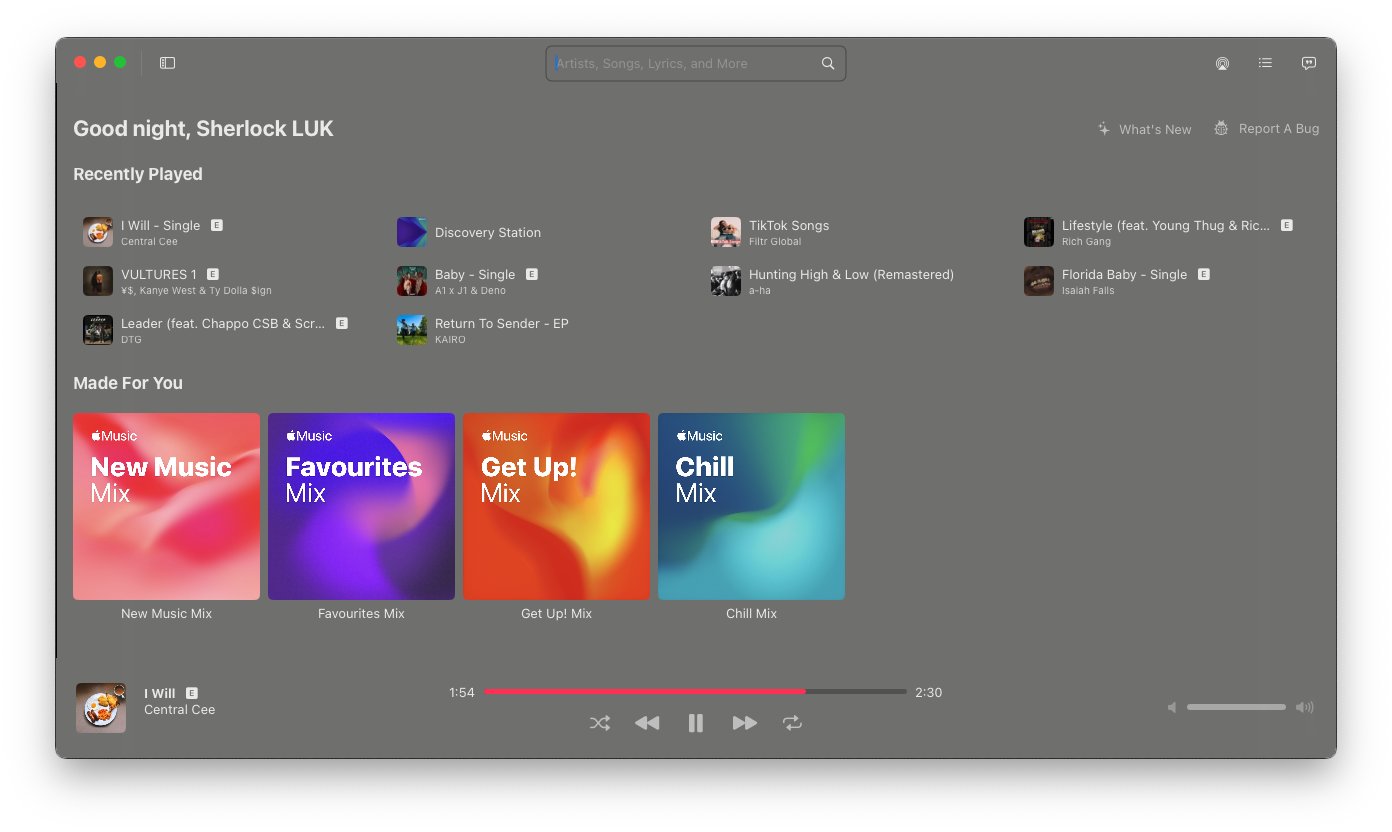The image size is (1392, 832).
Task: Open Leader by DTG artwork
Action: tap(98, 330)
